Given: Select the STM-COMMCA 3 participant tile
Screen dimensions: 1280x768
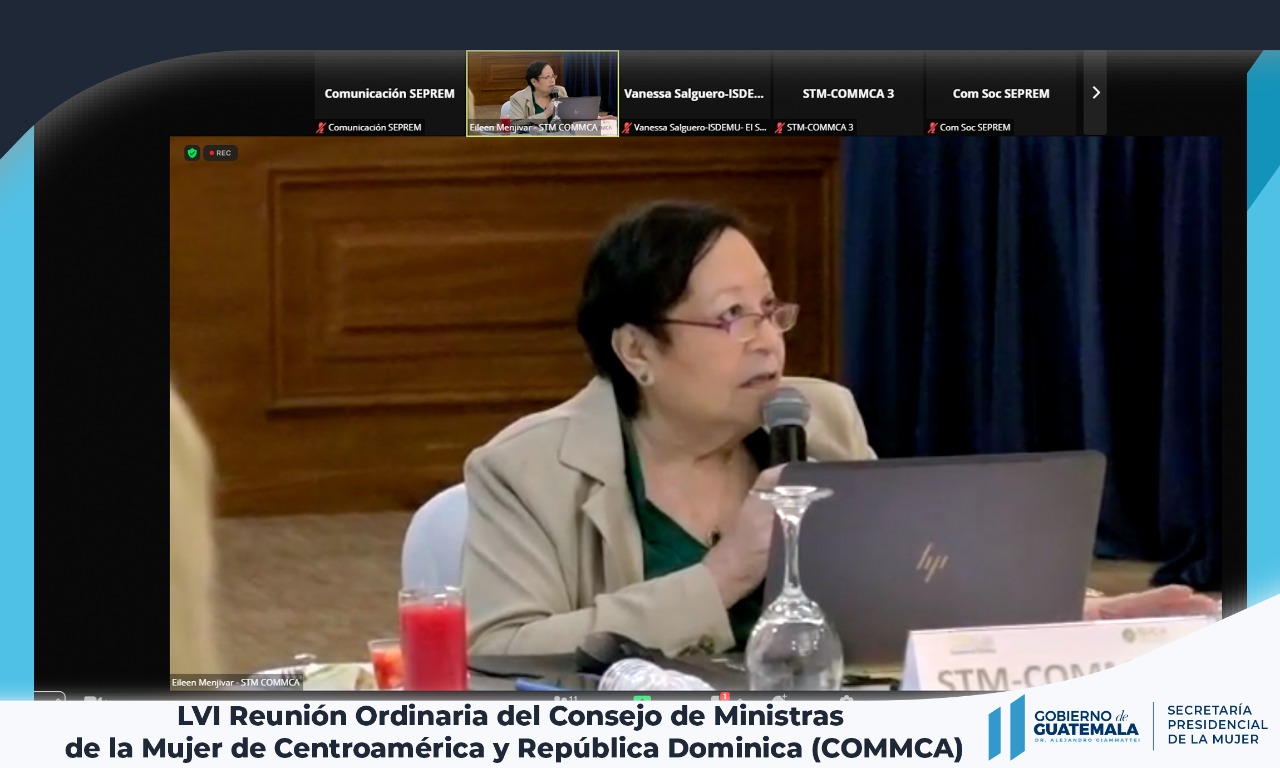Looking at the screenshot, I should tap(848, 93).
